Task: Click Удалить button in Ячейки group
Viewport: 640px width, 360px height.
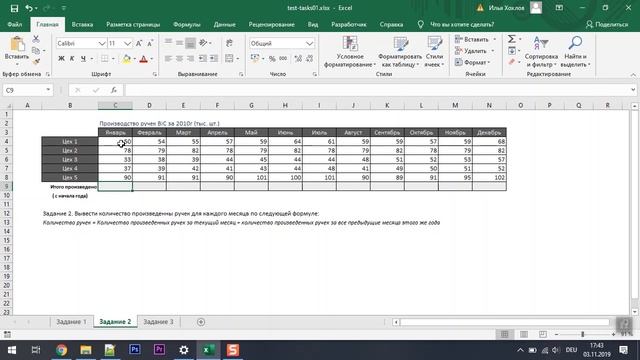Action: coord(475,51)
